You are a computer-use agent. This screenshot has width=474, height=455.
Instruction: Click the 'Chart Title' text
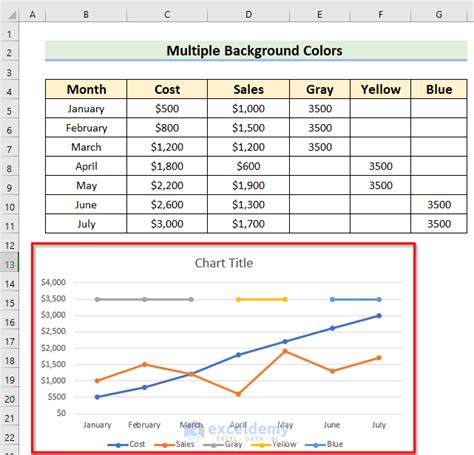point(224,263)
